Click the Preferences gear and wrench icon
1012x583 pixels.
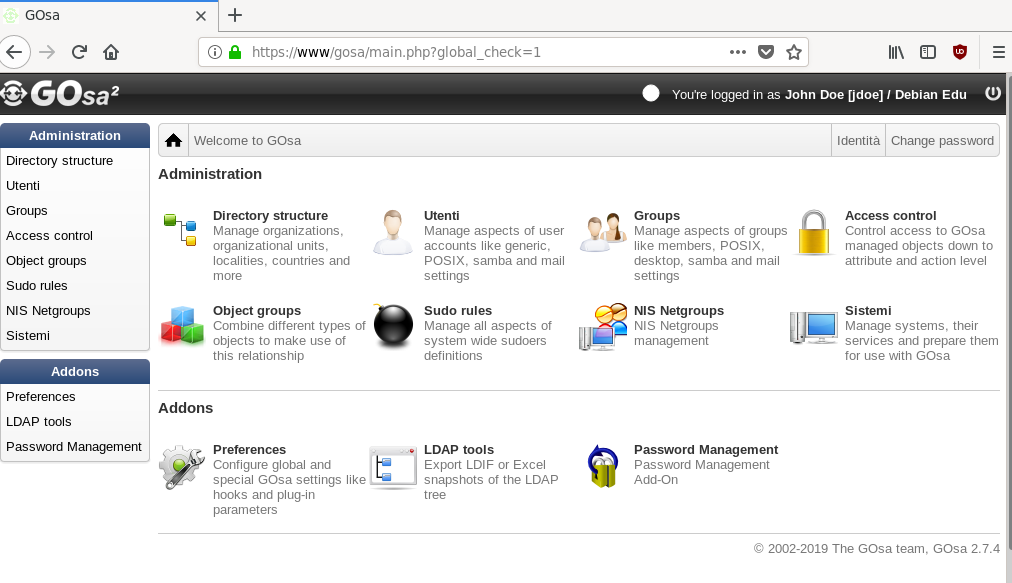click(182, 466)
